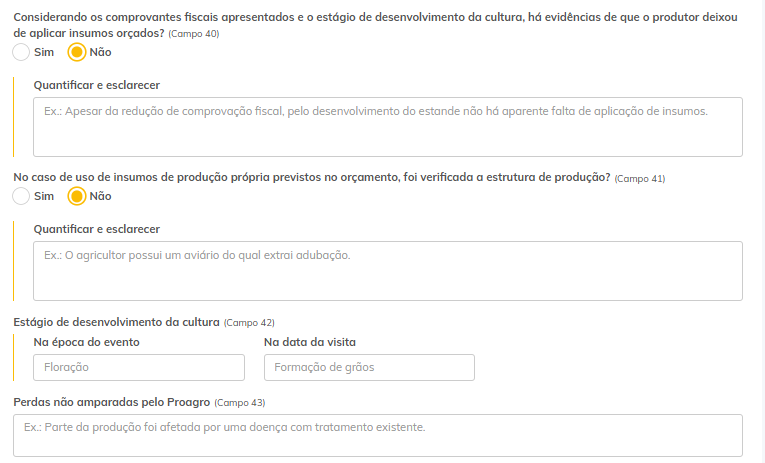The image size is (765, 463).
Task: Click the "(Campo 41)" reference text
Action: point(640,178)
